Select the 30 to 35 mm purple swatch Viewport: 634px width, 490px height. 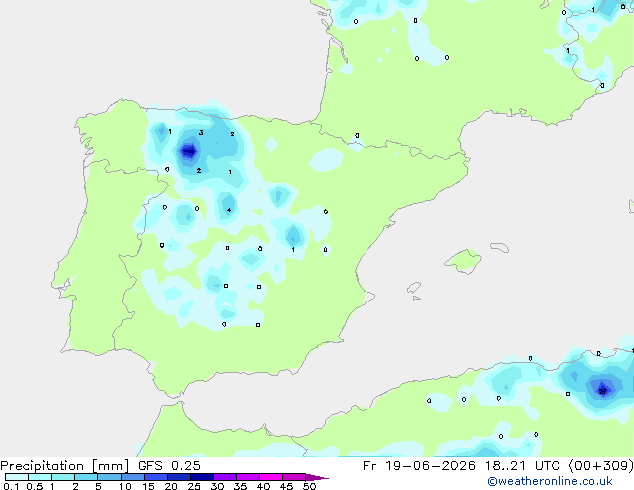[225, 477]
